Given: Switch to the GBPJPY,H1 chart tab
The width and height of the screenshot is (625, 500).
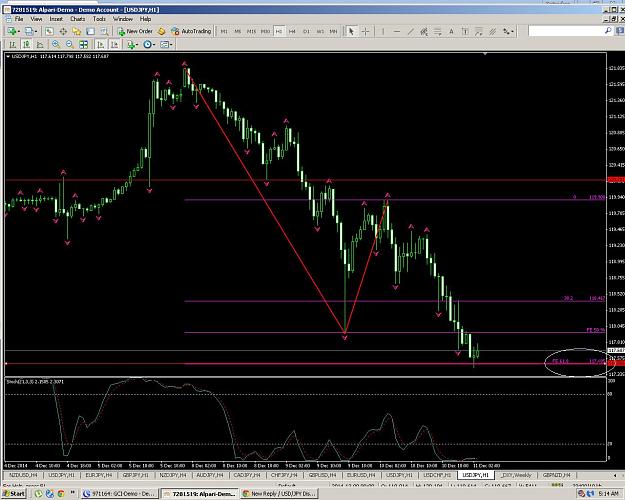Looking at the screenshot, I should tap(136, 475).
